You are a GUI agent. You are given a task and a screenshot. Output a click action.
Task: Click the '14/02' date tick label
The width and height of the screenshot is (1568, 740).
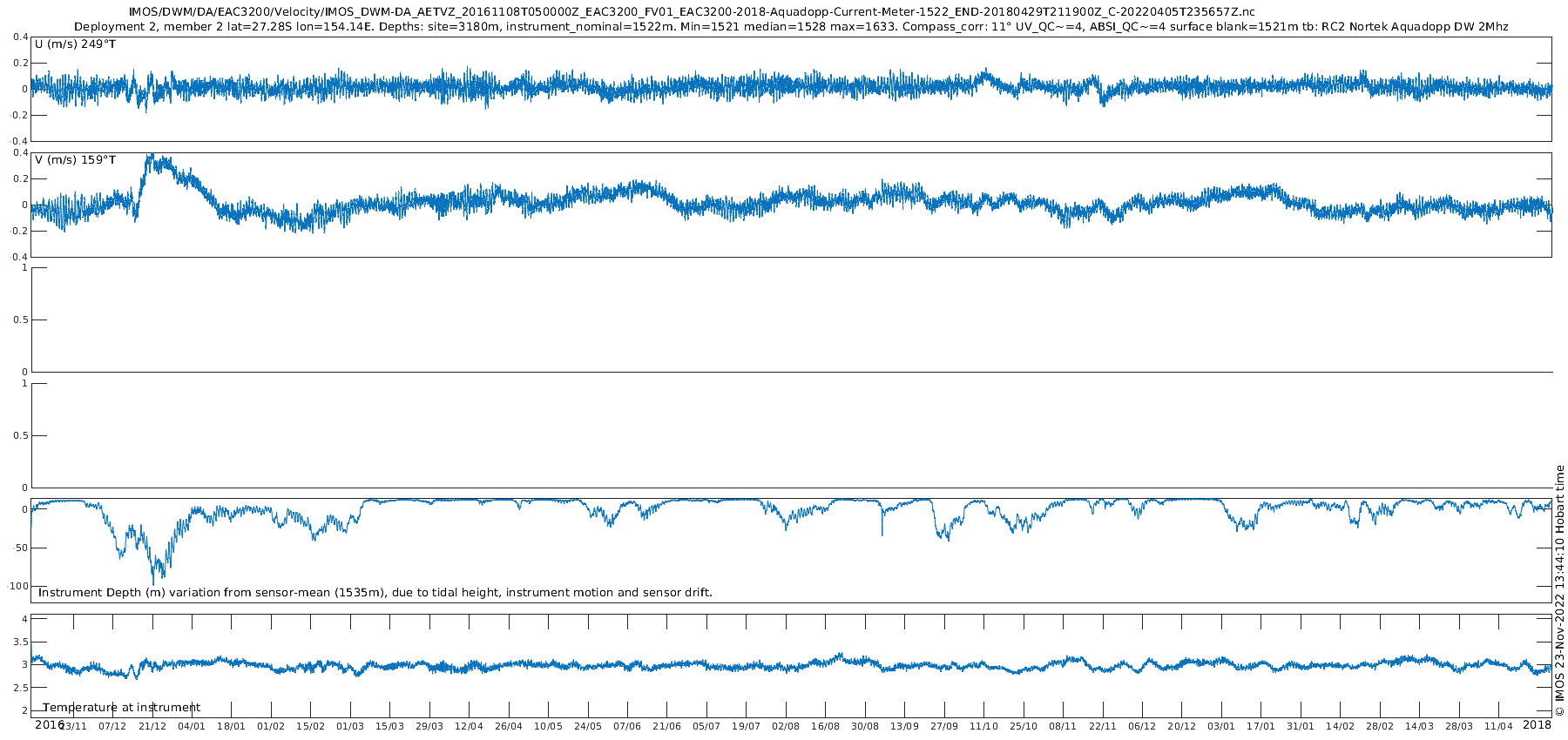point(1341,726)
